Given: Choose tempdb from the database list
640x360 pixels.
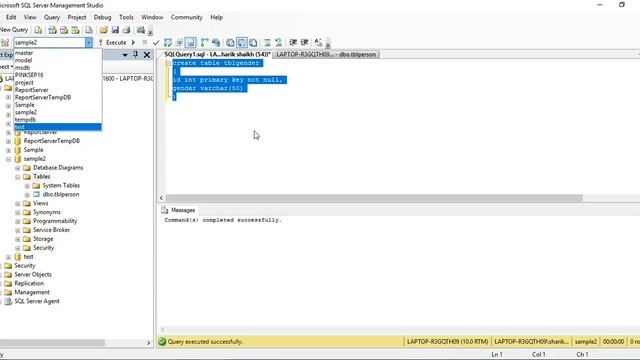Looking at the screenshot, I should tap(58, 120).
